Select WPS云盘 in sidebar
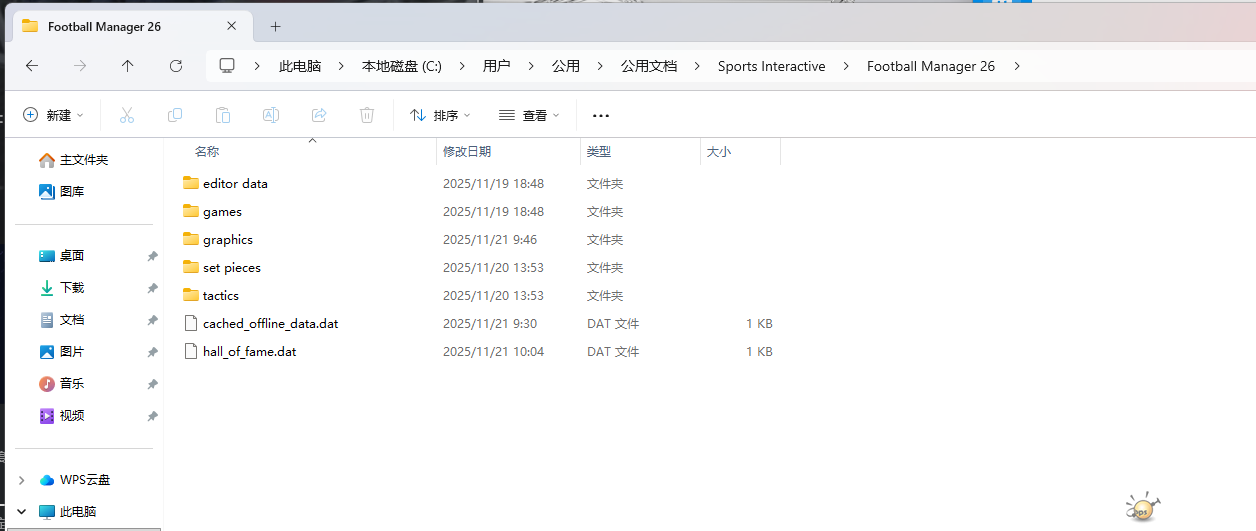1256x531 pixels. (84, 480)
